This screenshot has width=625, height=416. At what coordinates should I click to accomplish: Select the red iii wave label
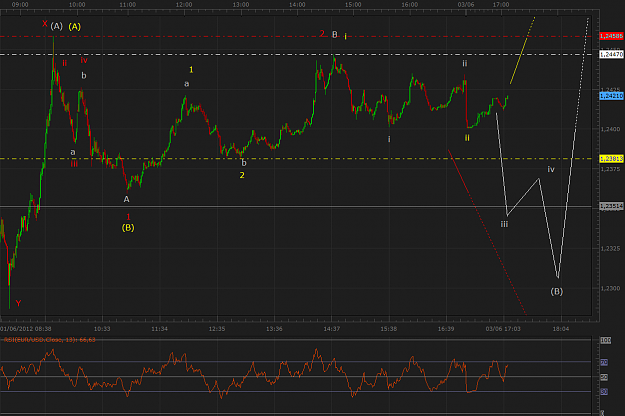74,164
